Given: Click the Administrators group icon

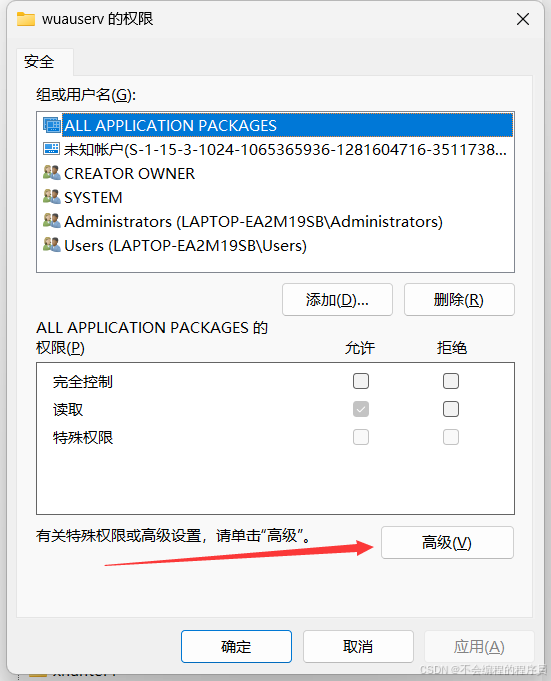Looking at the screenshot, I should 52,221.
